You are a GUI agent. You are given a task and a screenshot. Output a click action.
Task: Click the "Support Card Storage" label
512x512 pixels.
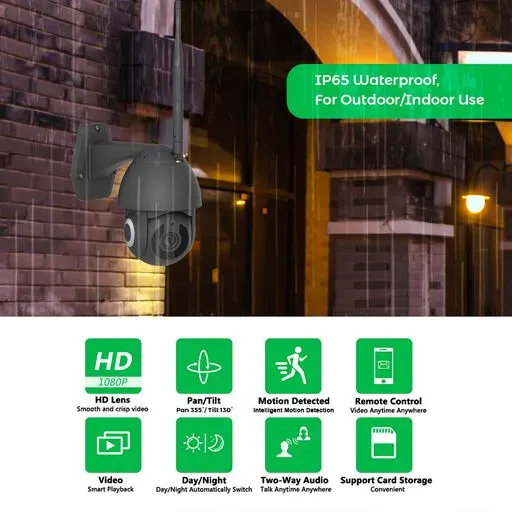click(386, 480)
